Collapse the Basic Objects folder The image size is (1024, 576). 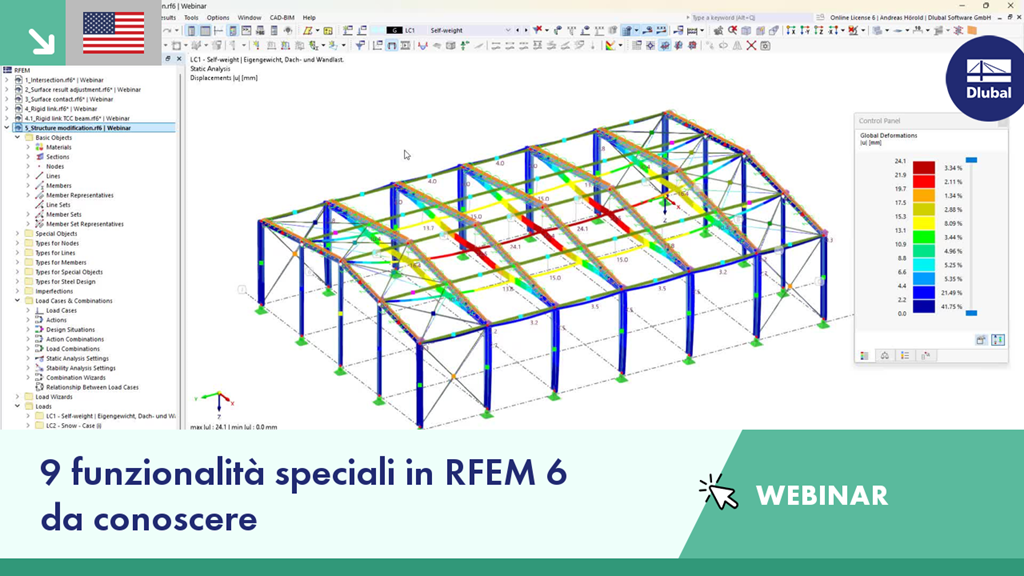coord(18,138)
